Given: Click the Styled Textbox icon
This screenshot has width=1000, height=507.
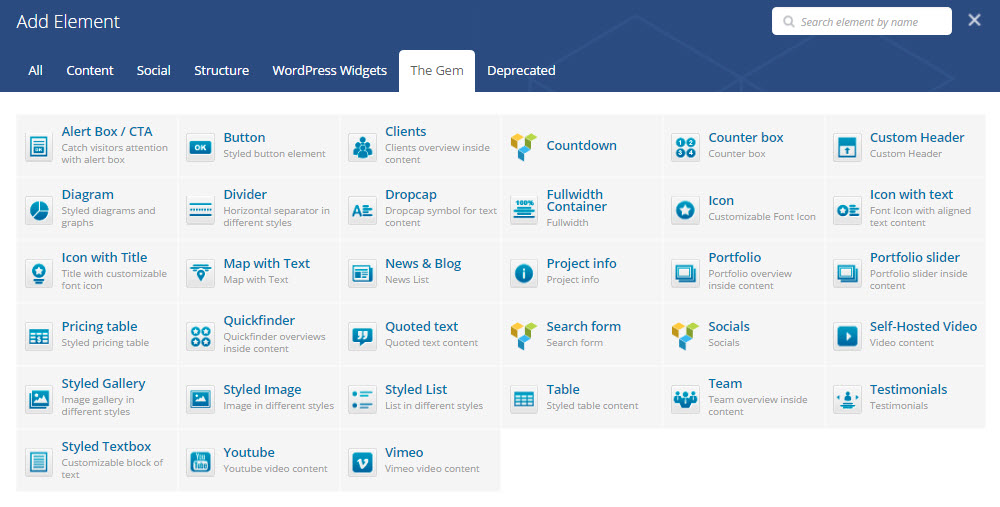Looking at the screenshot, I should (39, 462).
